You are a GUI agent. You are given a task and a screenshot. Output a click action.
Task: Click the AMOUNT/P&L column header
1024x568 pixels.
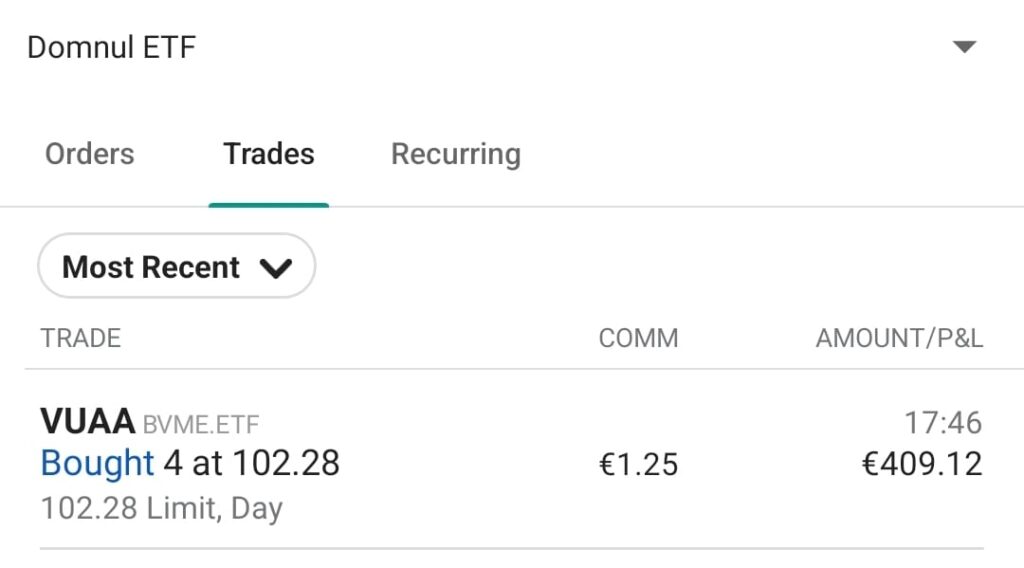pos(899,338)
